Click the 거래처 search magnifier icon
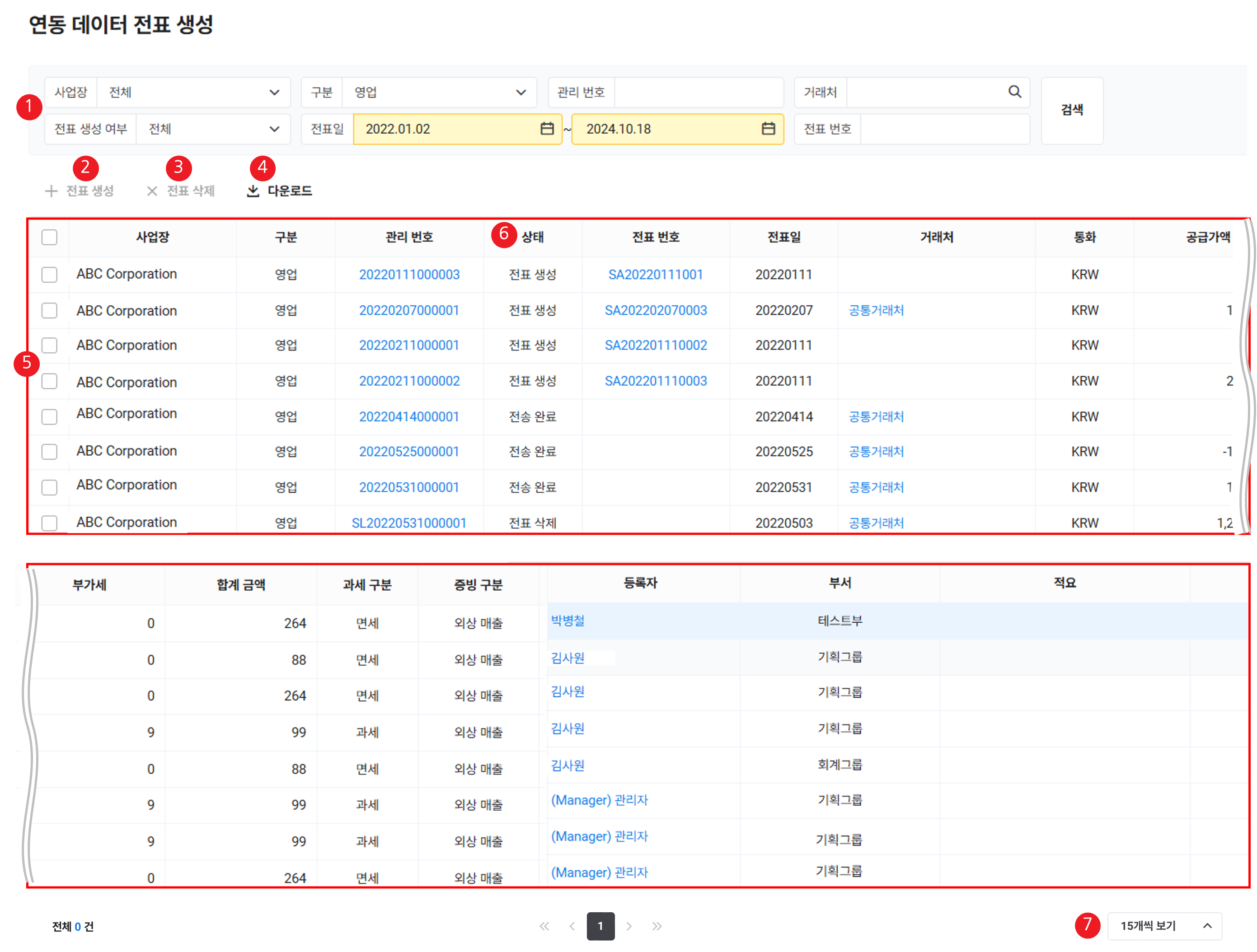The width and height of the screenshot is (1257, 952). point(1014,91)
